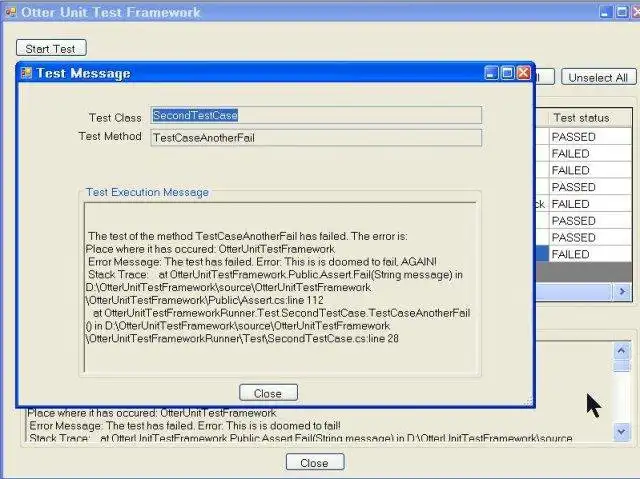Click the Test Message dialog title icon

click(x=27, y=73)
